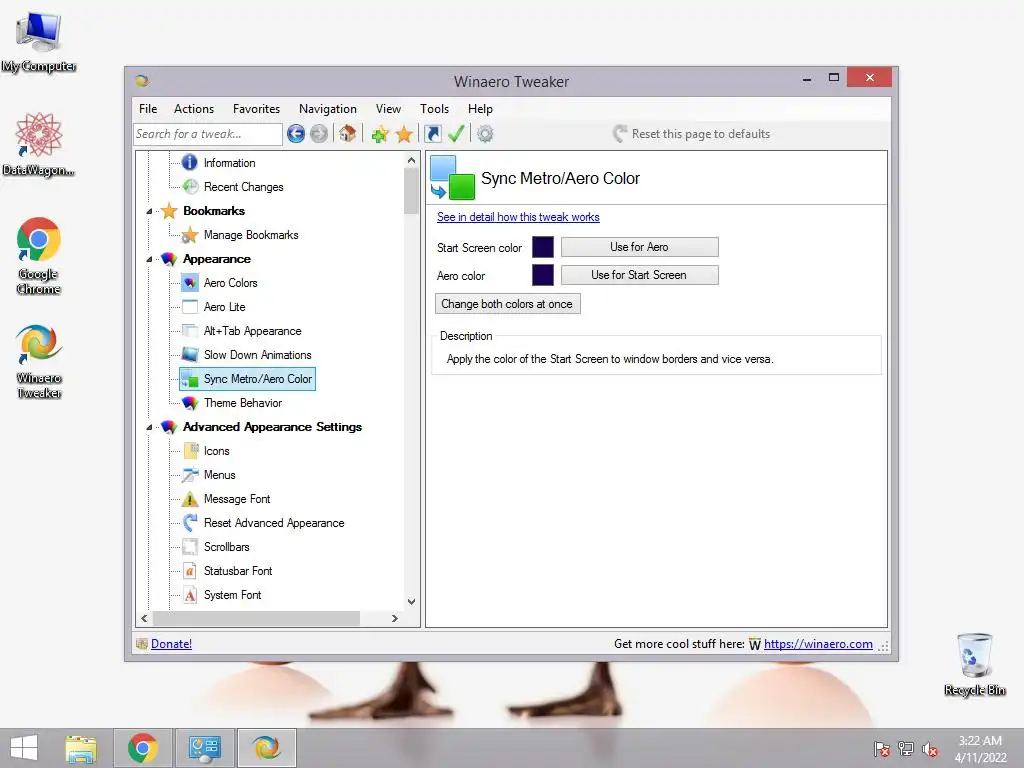Open See in detail how this tweak works link
Image resolution: width=1024 pixels, height=768 pixels.
tap(518, 217)
